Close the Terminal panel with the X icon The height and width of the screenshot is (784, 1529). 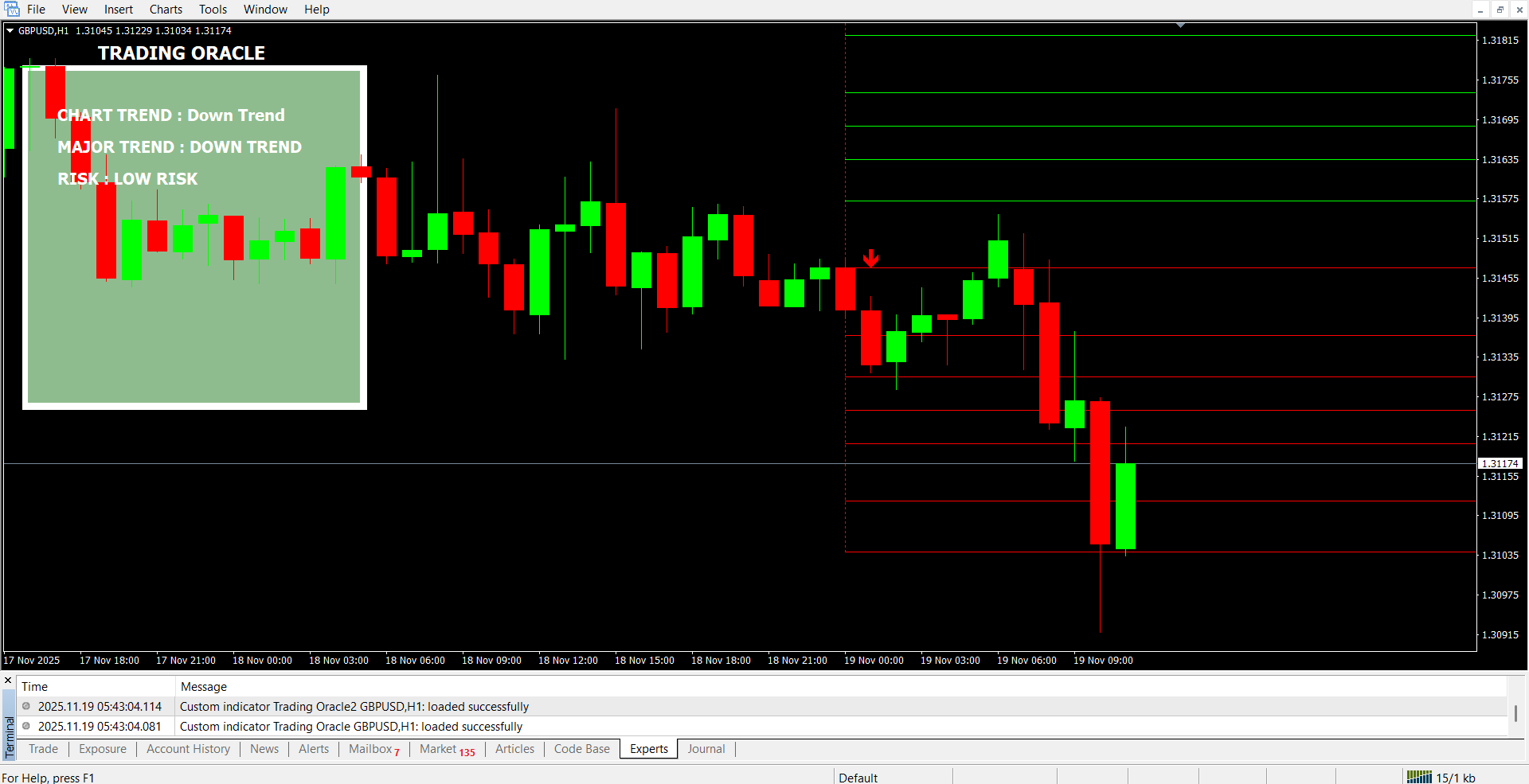(8, 681)
